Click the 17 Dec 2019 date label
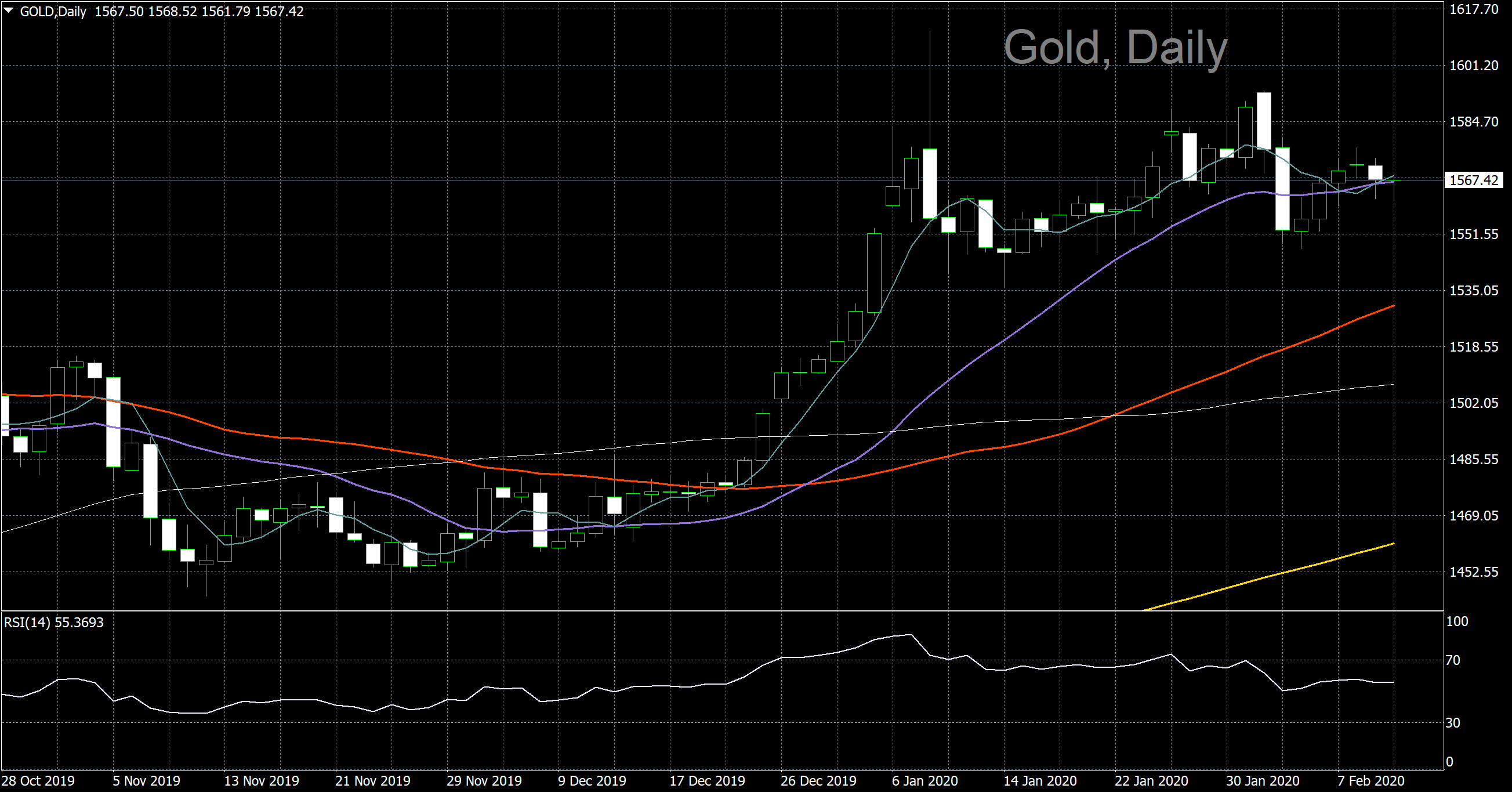Viewport: 1512px width, 792px height. pos(708,781)
